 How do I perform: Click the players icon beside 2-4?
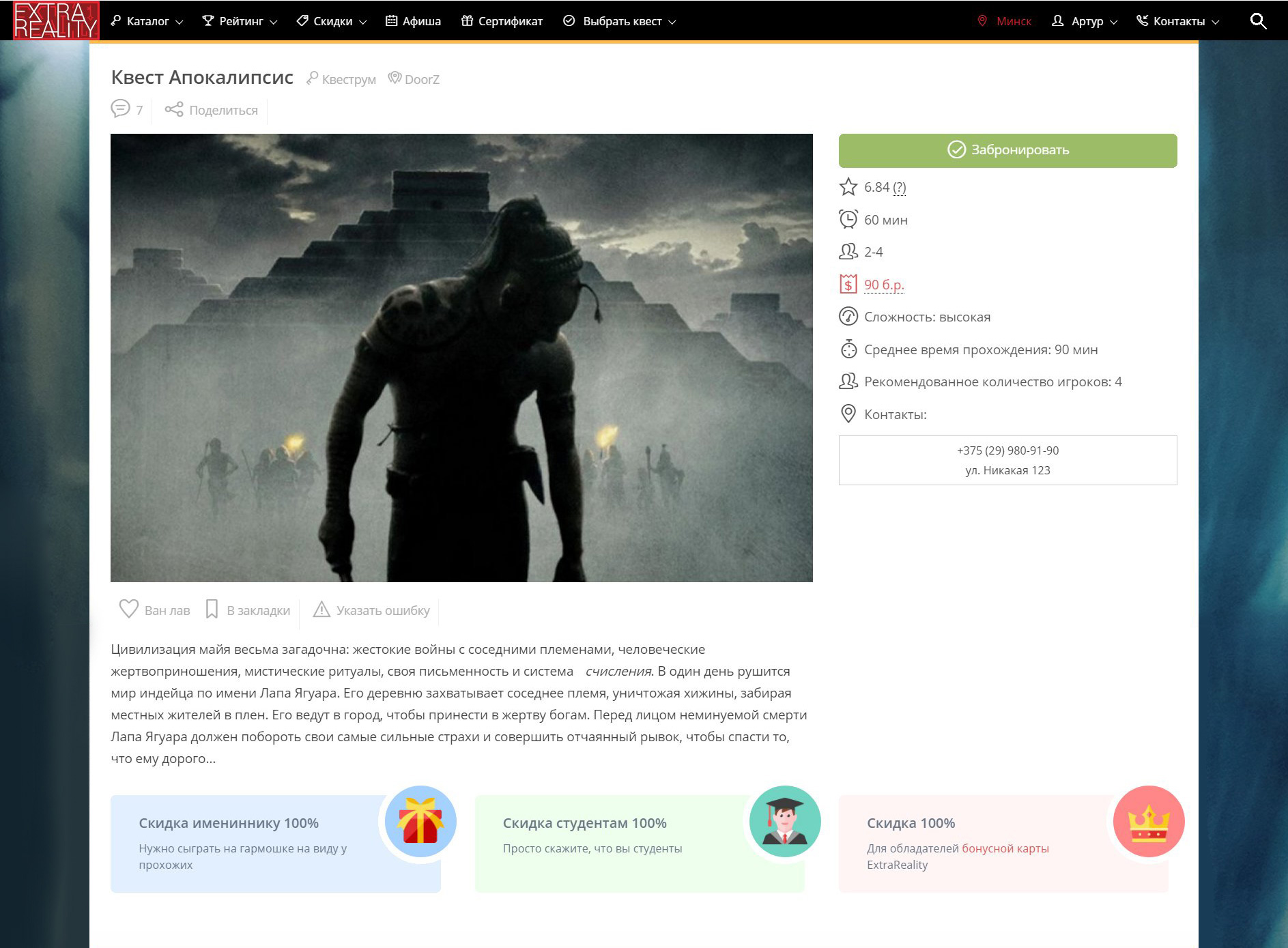848,252
